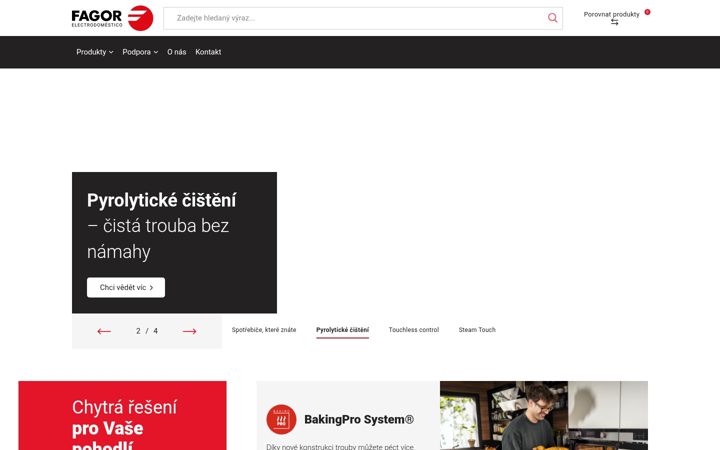Click the slide counter 2 / 4
Image resolution: width=720 pixels, height=450 pixels.
147,331
